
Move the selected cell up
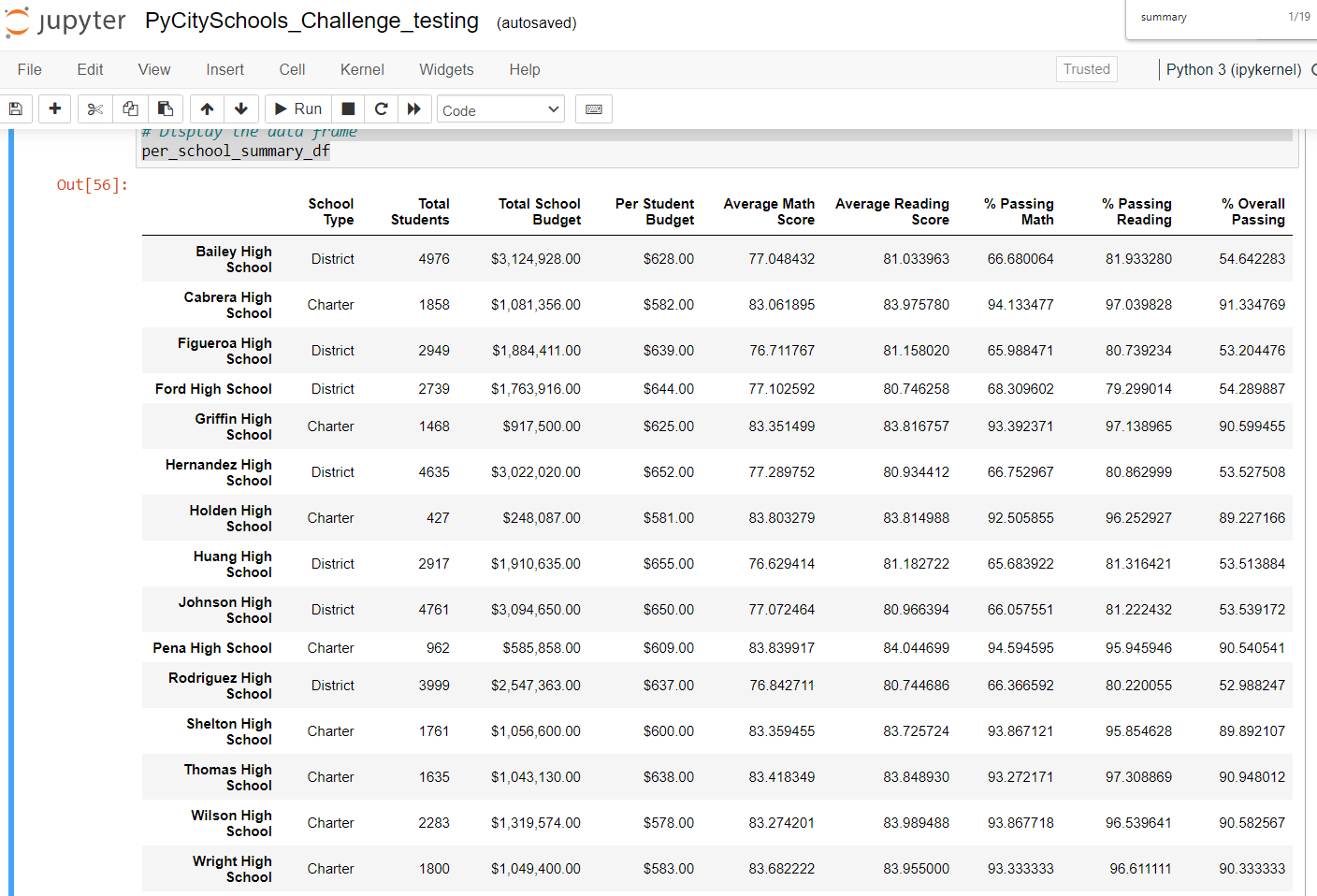(207, 109)
